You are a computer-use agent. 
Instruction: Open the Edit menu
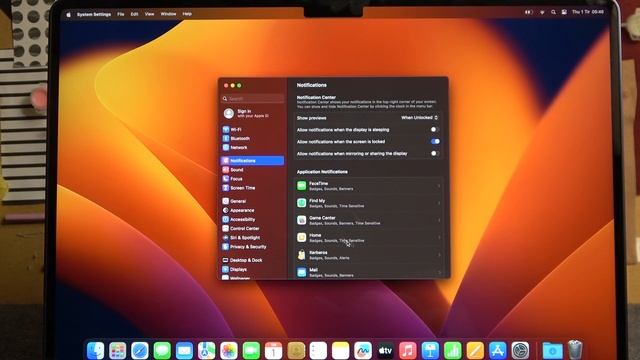(134, 14)
